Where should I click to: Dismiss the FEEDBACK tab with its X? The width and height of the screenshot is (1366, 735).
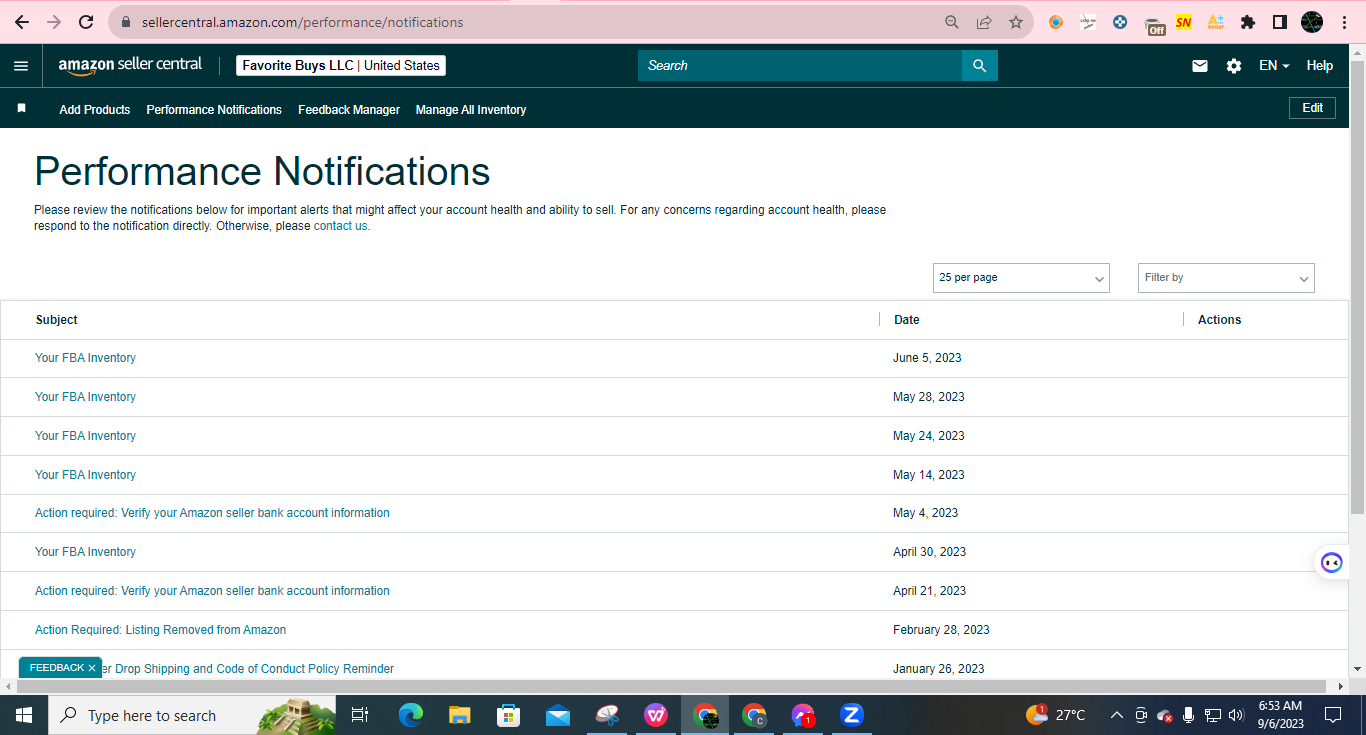(92, 668)
